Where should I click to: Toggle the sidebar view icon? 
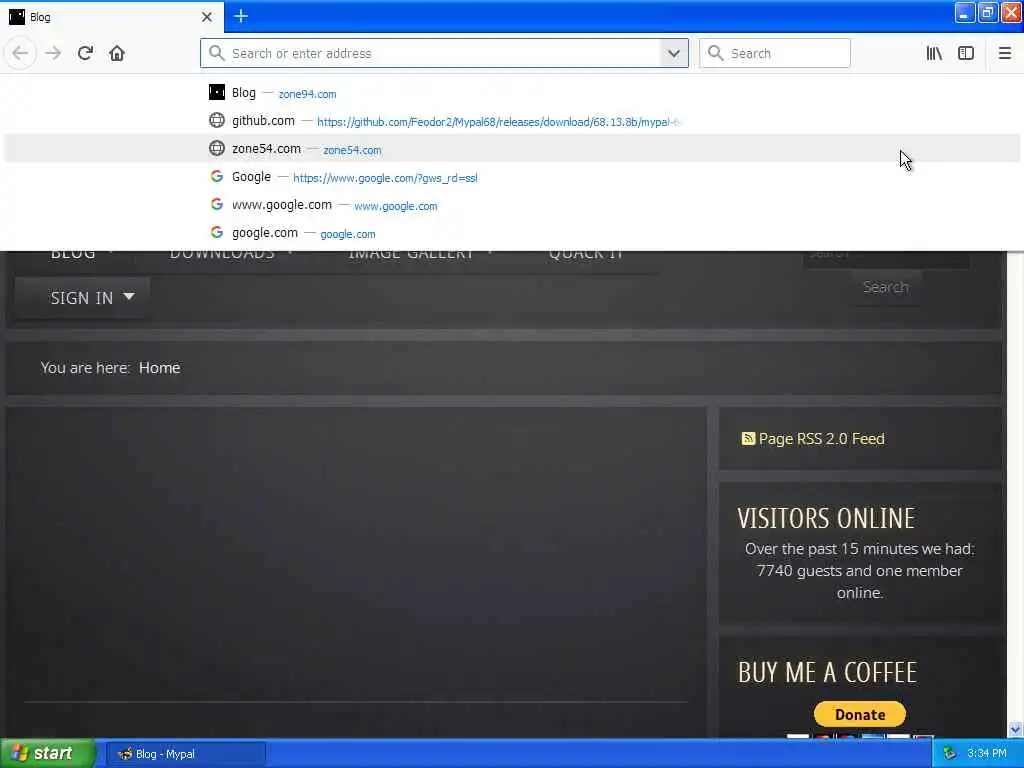966,54
